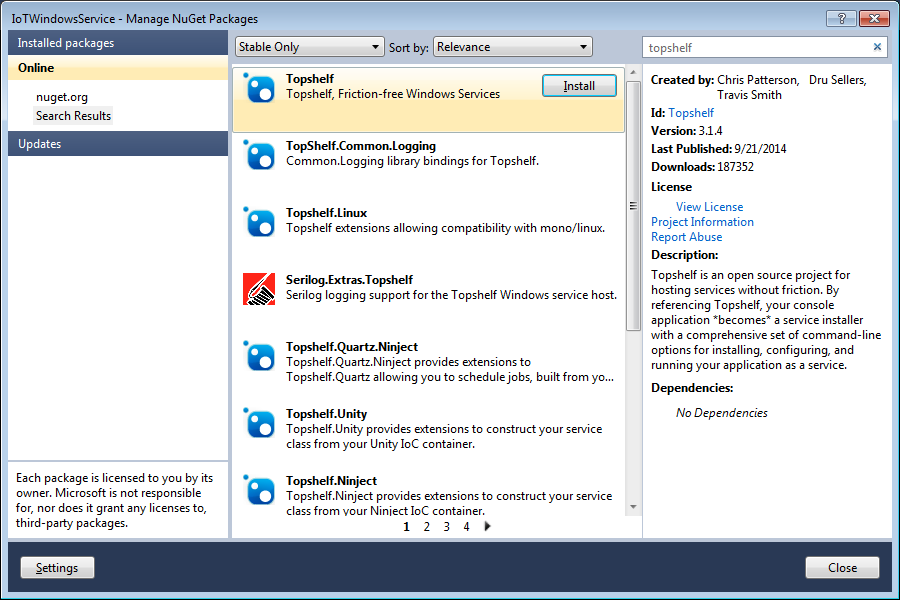
Task: Click the Topshelf.Unity package icon
Action: (x=259, y=424)
